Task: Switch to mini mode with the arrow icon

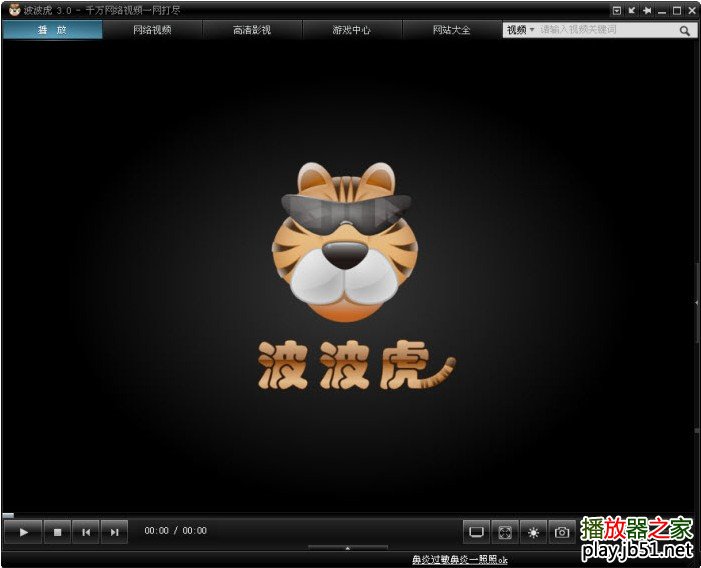Action: (632, 10)
